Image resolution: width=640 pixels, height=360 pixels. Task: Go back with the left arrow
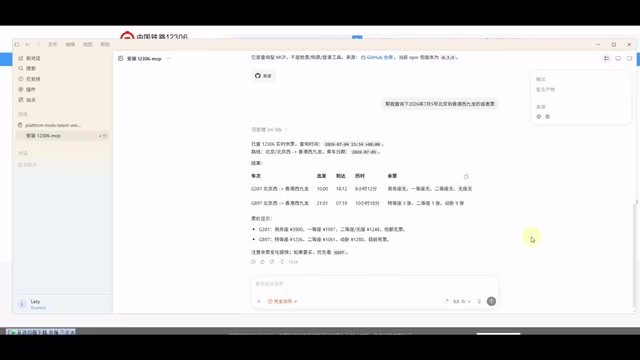pyautogui.click(x=27, y=44)
